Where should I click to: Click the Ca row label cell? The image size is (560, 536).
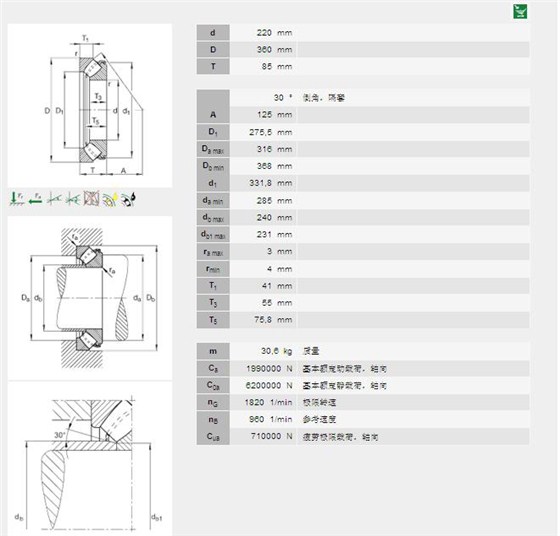point(213,369)
